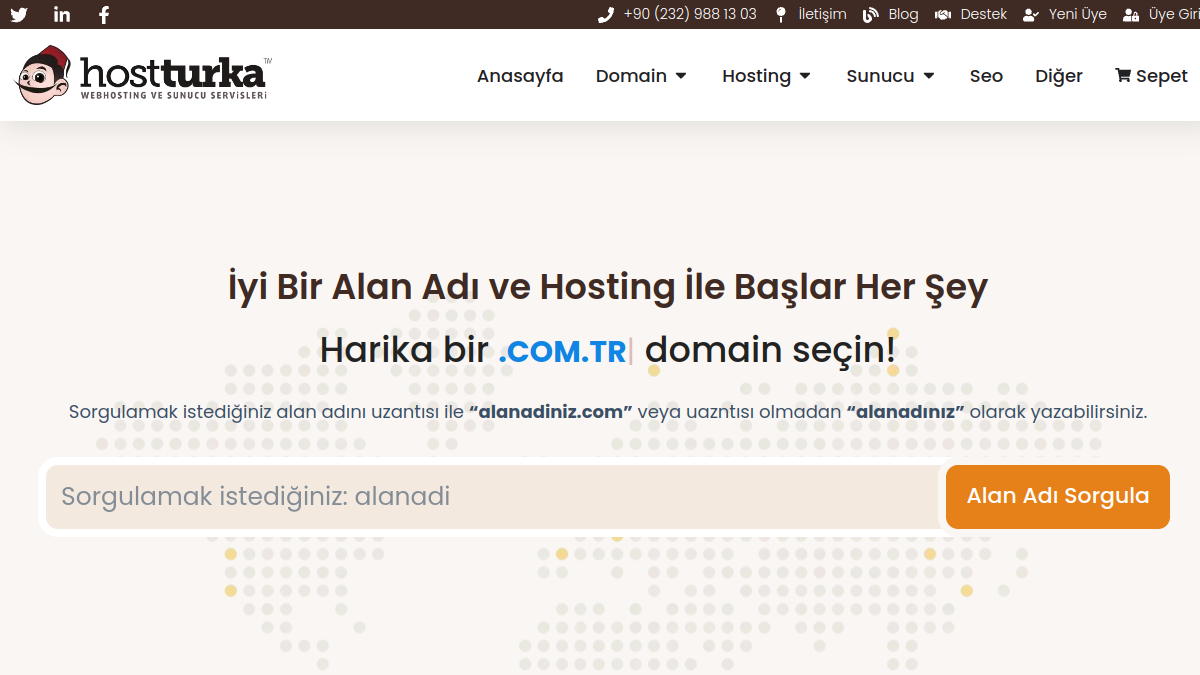
Task: Focus the domain search input field
Action: [494, 496]
